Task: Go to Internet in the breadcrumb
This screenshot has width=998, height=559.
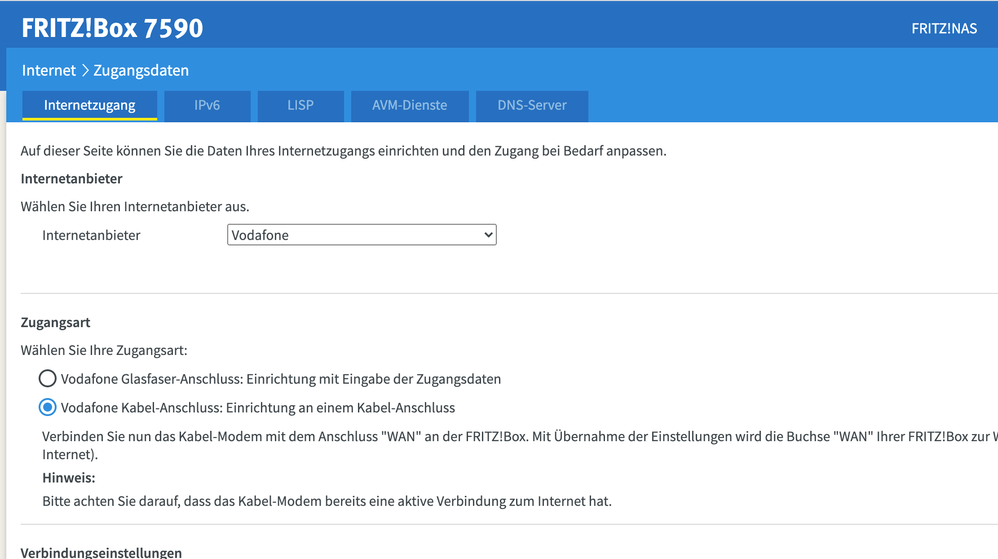Action: click(48, 70)
